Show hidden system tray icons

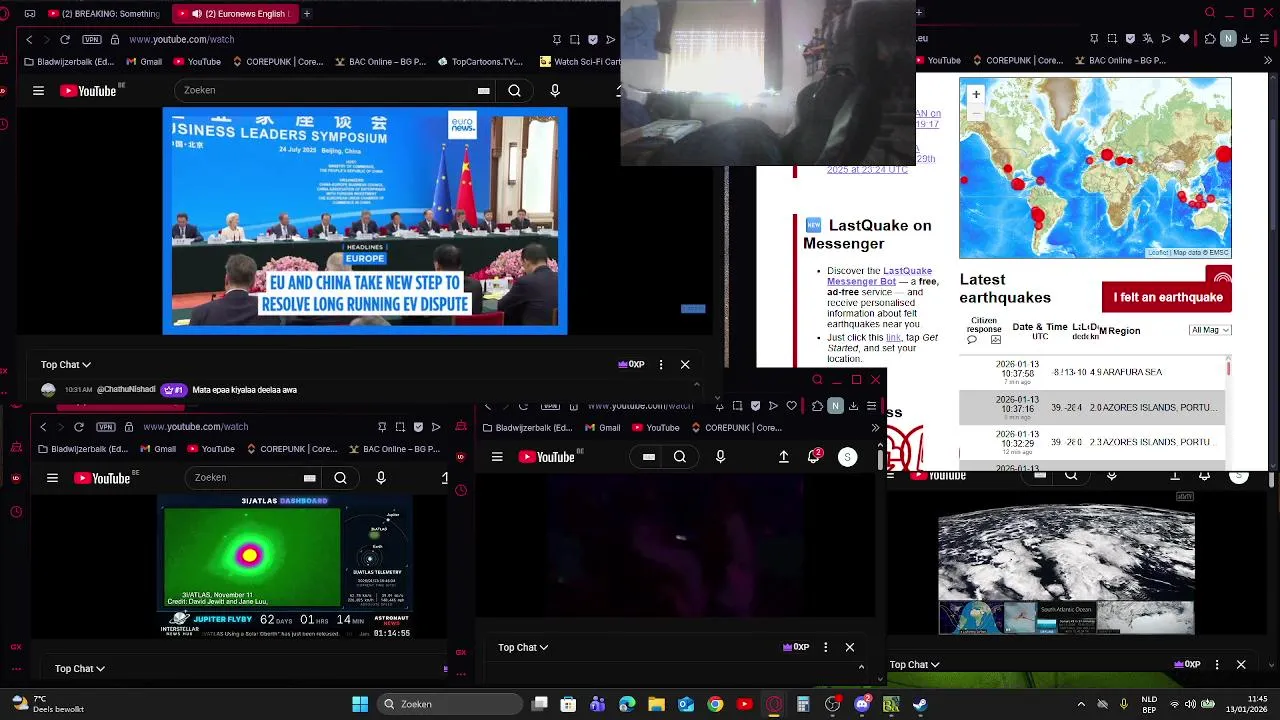point(1081,704)
